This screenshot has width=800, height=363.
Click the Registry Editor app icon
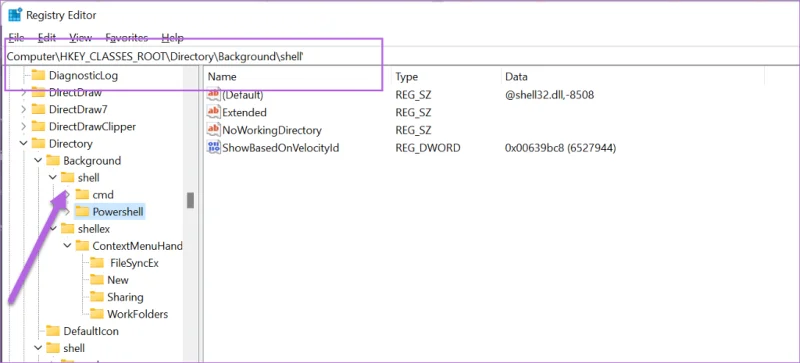click(15, 15)
